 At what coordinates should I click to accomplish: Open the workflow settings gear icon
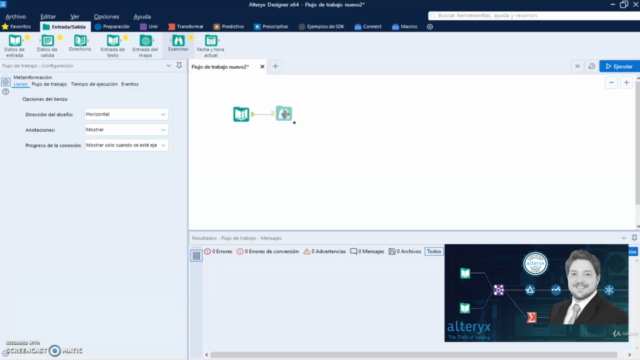coord(6,82)
